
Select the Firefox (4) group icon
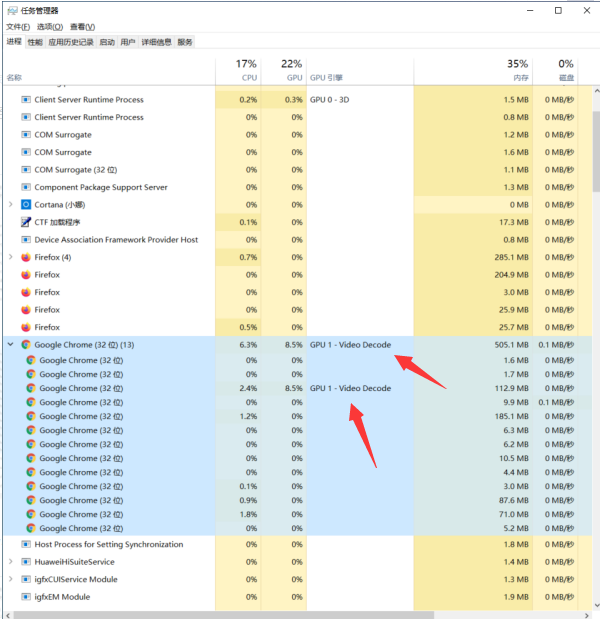point(26,257)
